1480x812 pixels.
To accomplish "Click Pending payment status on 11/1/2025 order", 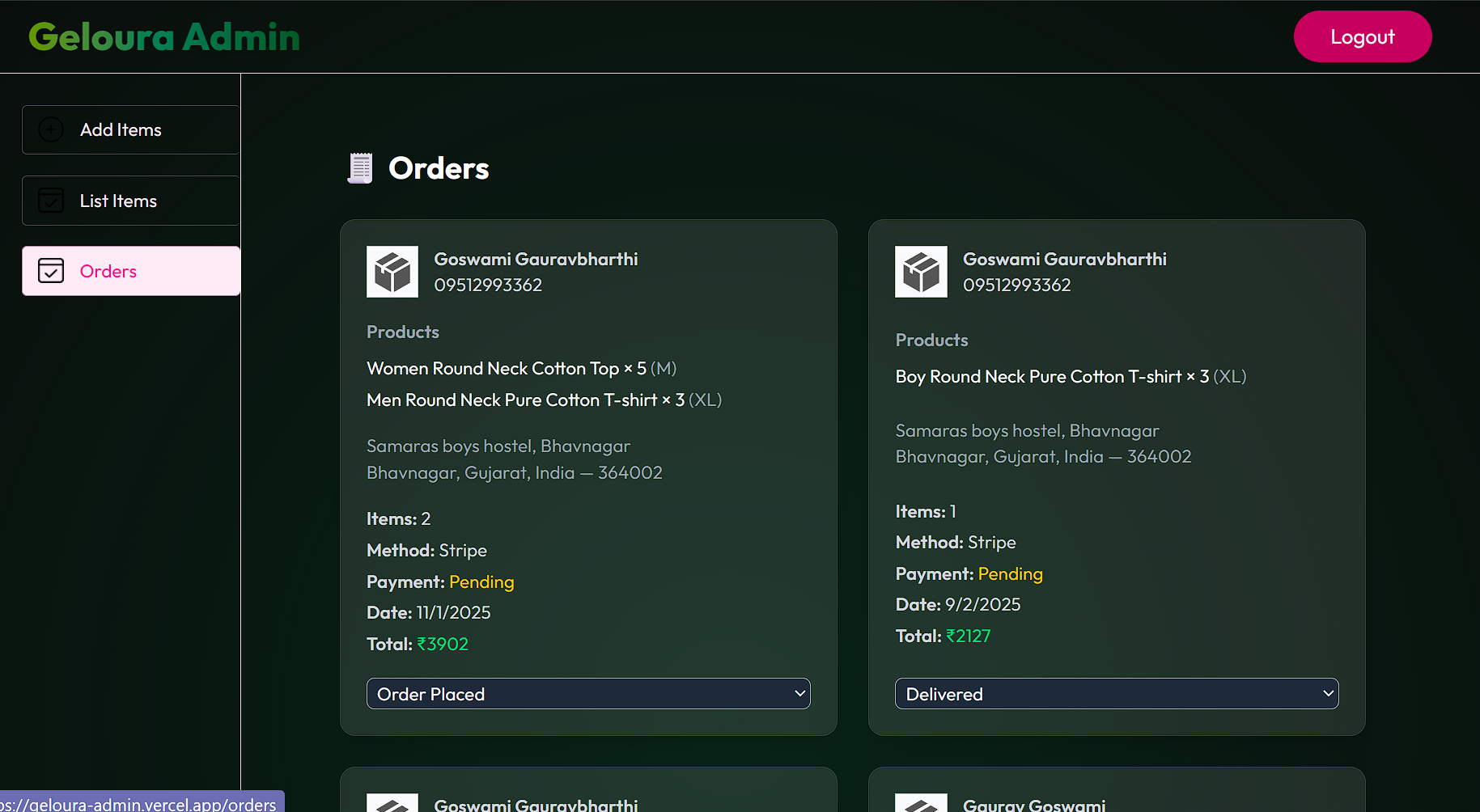I will (481, 582).
